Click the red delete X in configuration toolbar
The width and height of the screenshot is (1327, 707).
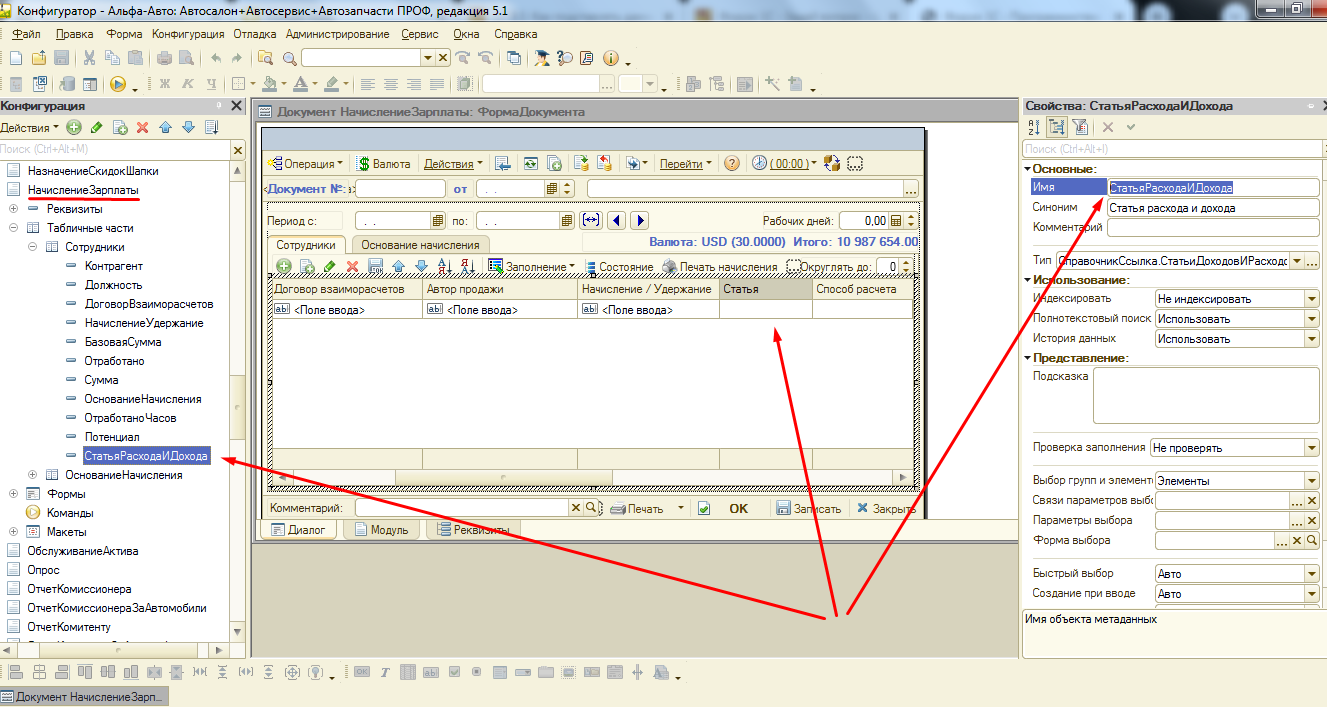(x=142, y=128)
